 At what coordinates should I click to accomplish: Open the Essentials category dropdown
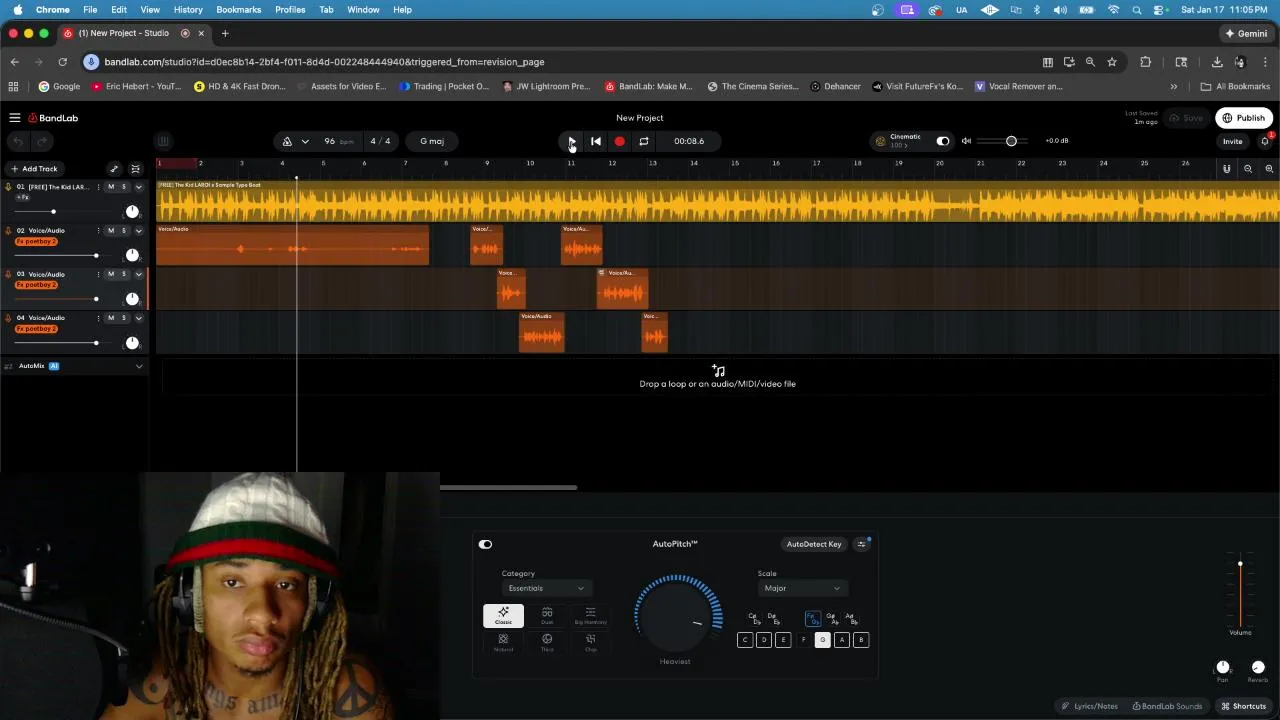545,588
